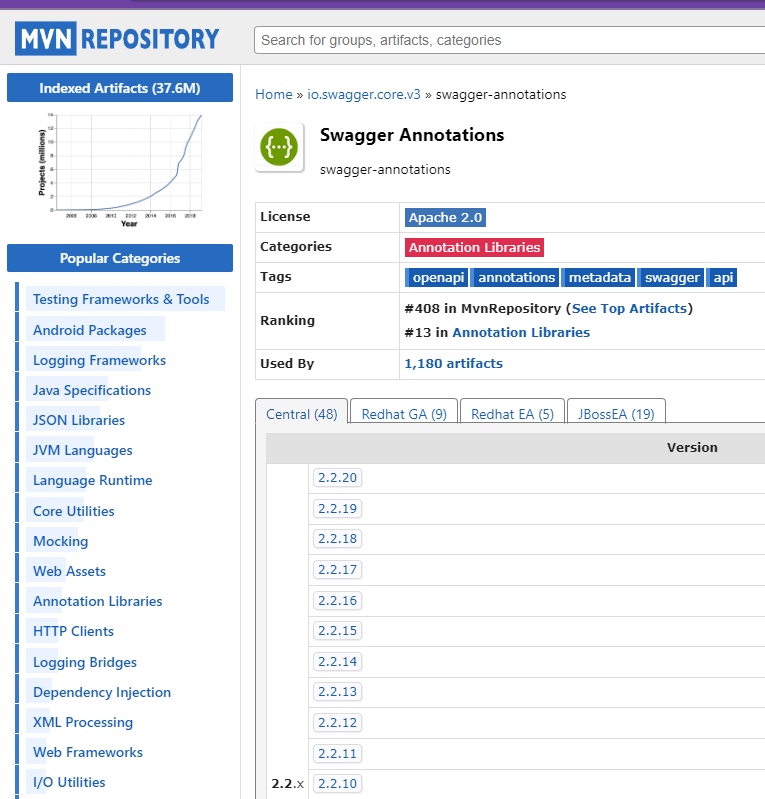Click the Apache 2.0 license tag
Screen dimensions: 765x799
(x=445, y=217)
